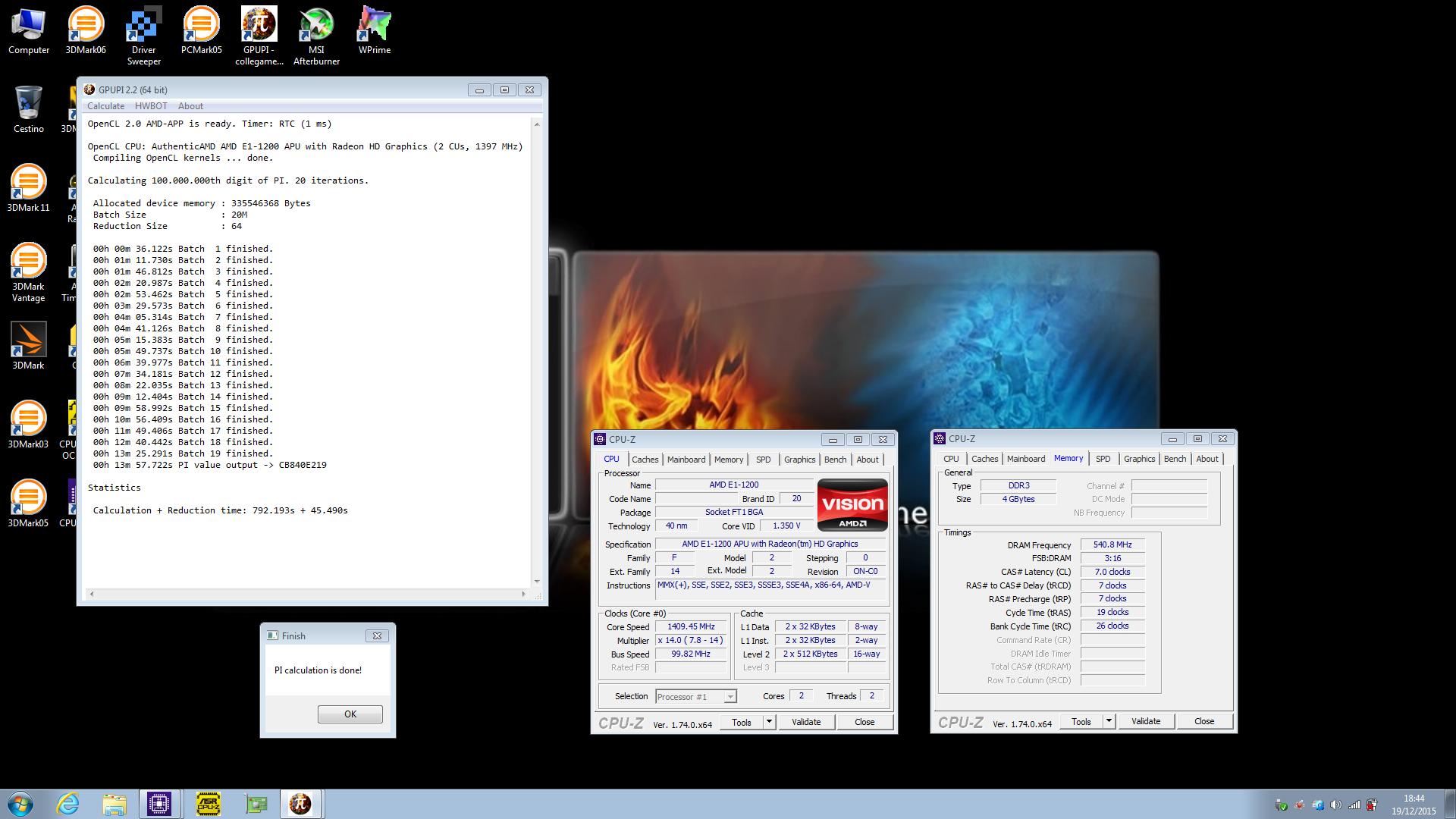
Task: Open SPD tab in left CPU-Z
Action: (763, 460)
